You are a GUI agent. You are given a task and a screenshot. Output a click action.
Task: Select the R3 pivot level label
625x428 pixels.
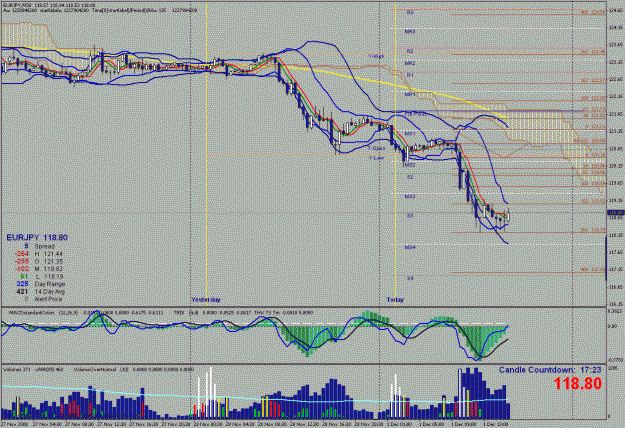click(410, 13)
